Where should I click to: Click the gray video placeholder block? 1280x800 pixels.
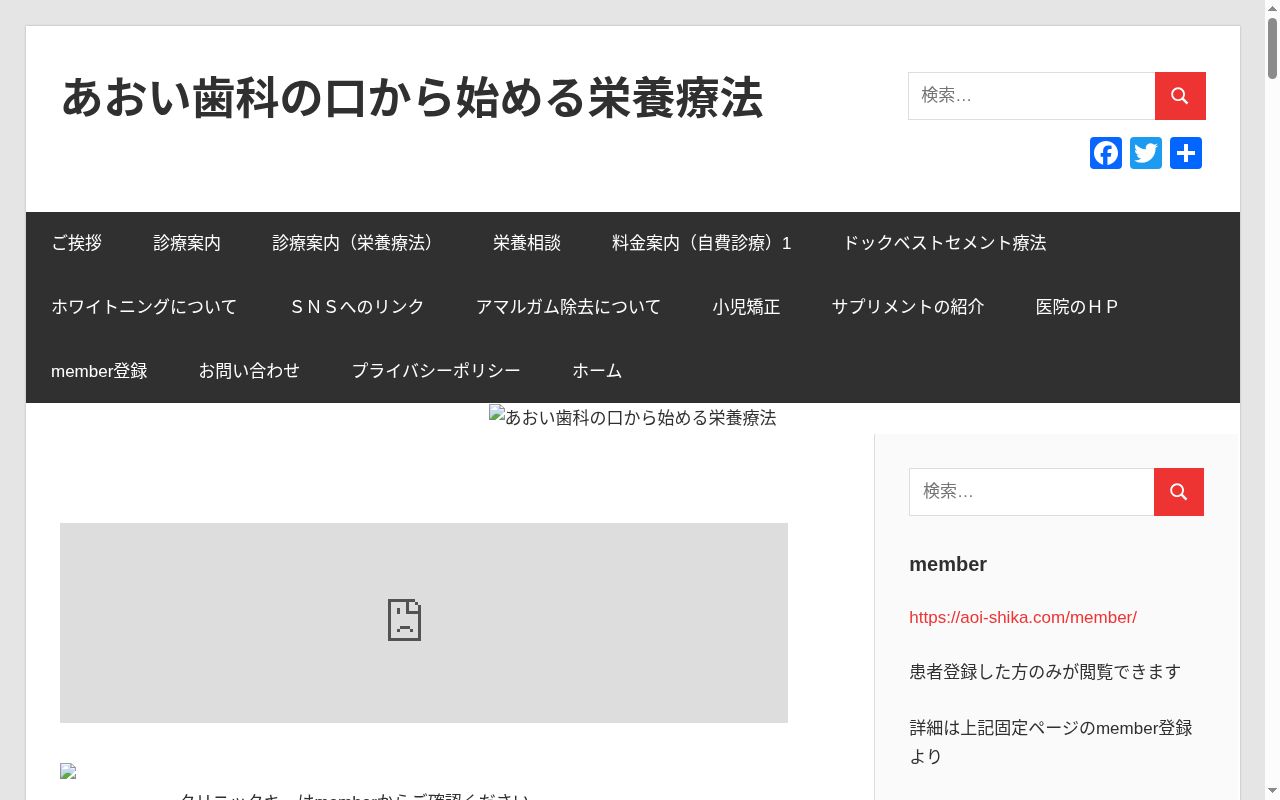424,623
